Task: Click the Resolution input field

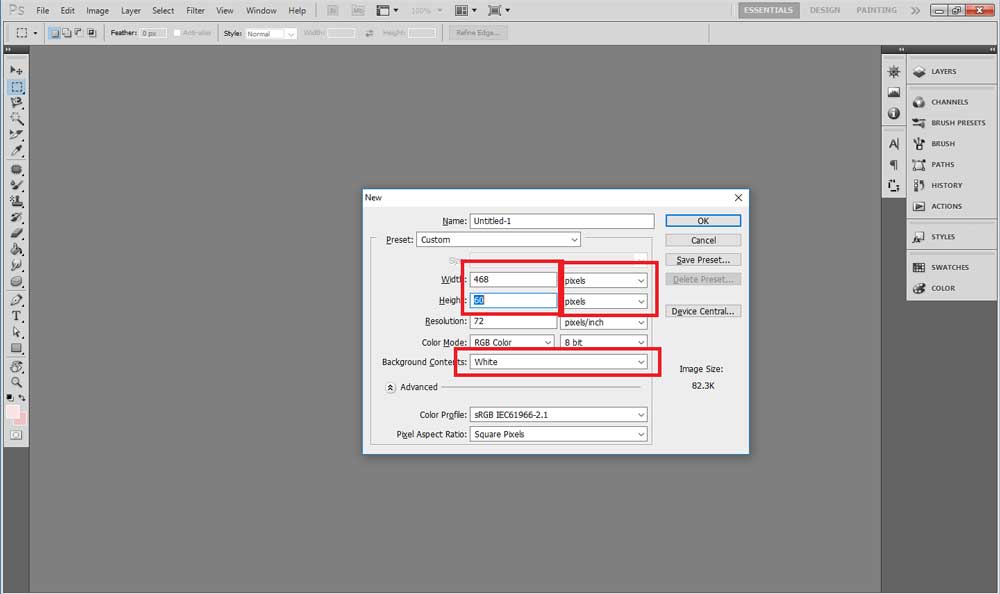Action: coord(513,322)
